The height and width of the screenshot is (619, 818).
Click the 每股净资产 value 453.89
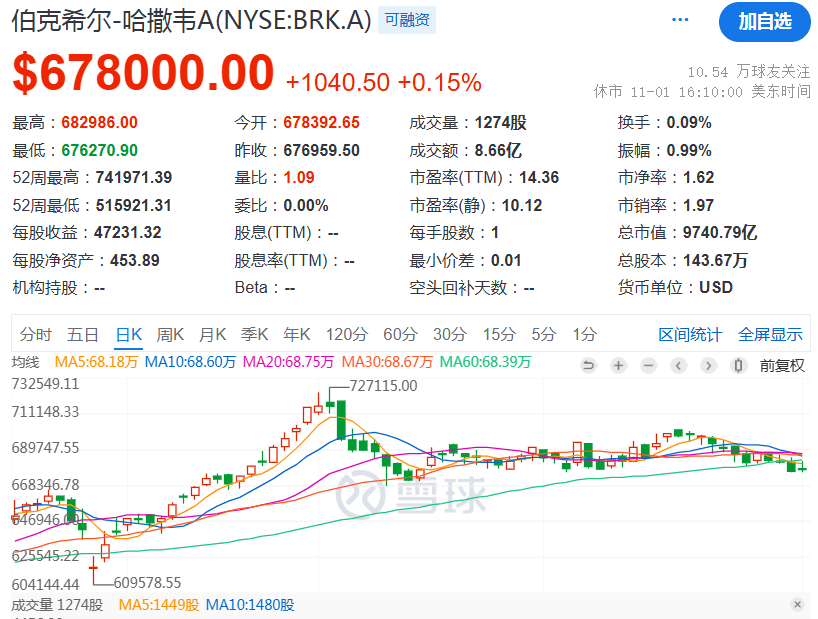[x=135, y=260]
